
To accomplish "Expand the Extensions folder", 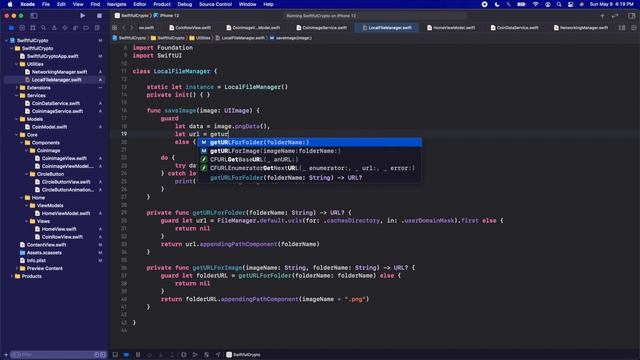I will tap(17, 88).
